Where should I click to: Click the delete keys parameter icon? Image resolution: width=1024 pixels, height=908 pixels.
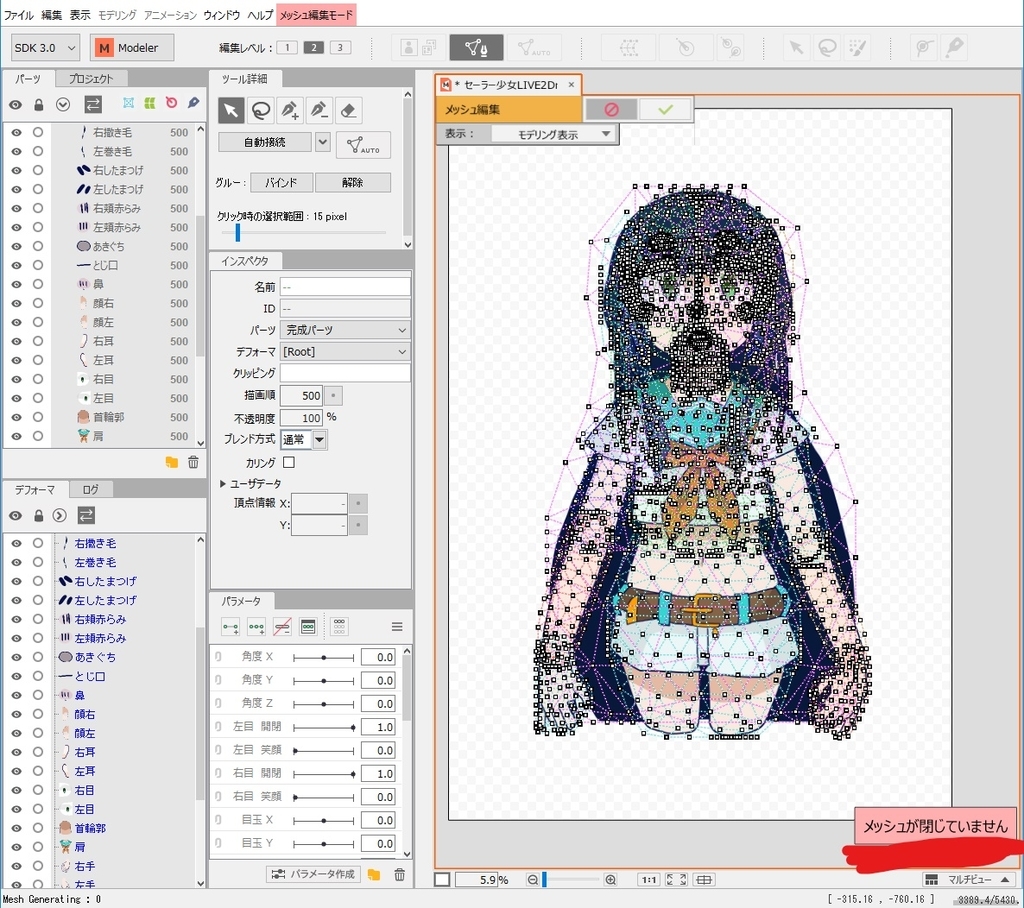pos(282,627)
